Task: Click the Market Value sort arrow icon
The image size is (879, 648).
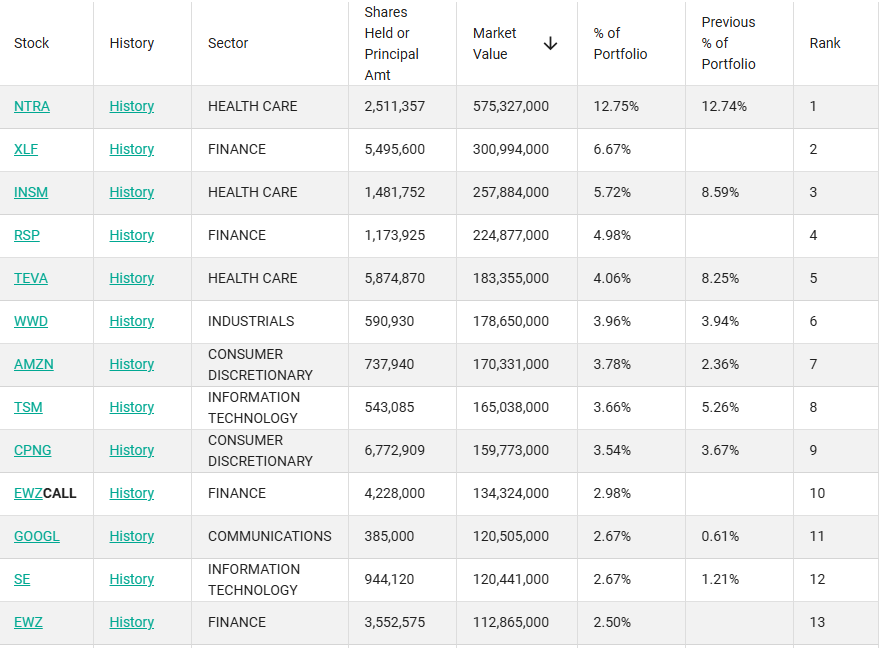Action: pyautogui.click(x=550, y=44)
